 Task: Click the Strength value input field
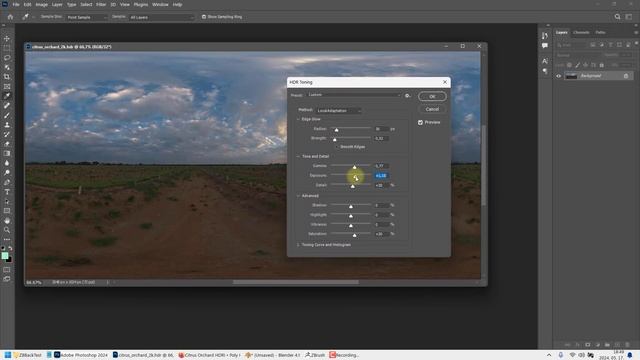point(382,138)
